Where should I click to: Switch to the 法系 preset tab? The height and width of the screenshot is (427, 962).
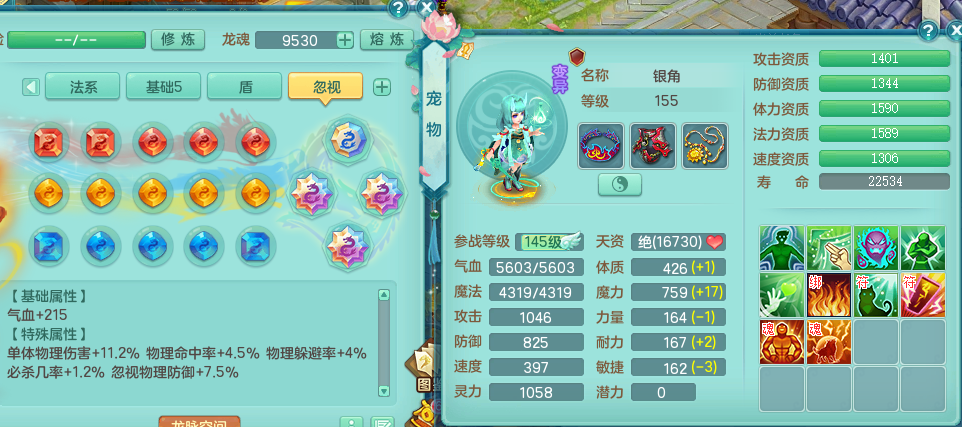(x=83, y=87)
